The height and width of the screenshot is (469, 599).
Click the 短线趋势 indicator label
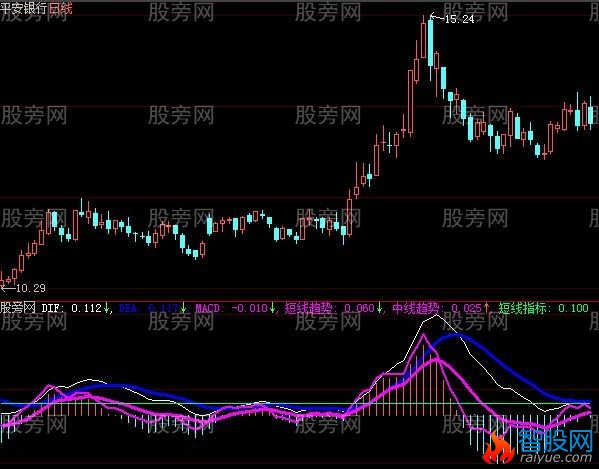(x=310, y=308)
